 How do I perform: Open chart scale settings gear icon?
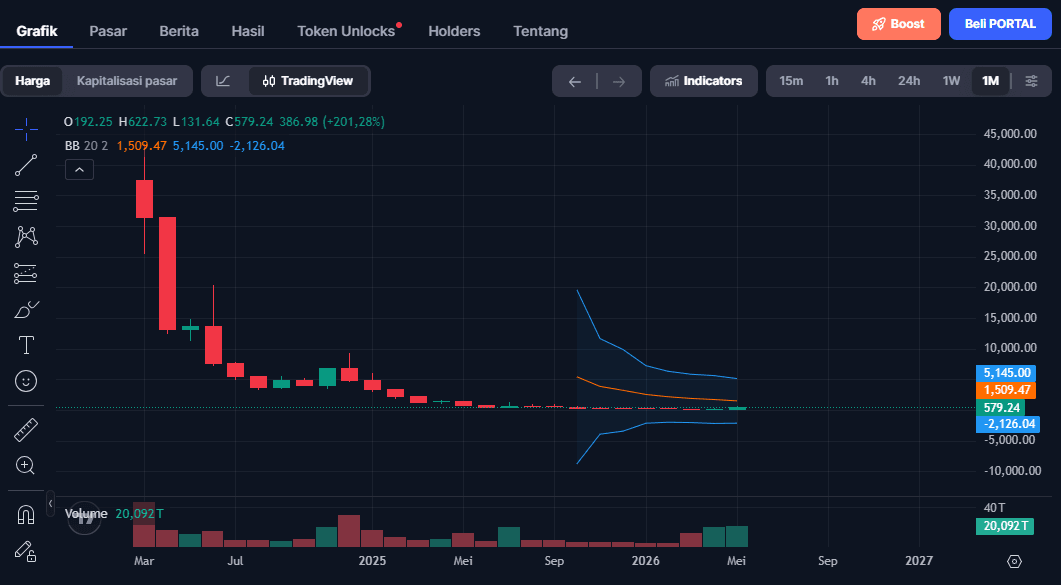click(x=1014, y=561)
